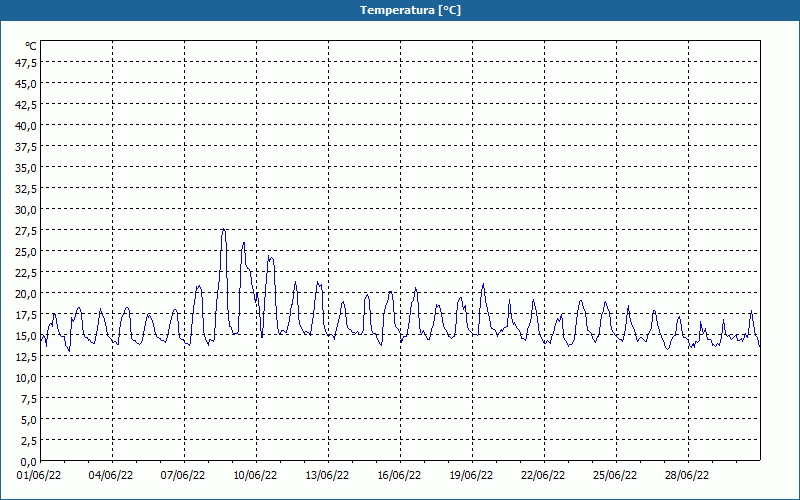Click the 0,0 y-axis value
The width and height of the screenshot is (800, 500).
(x=29, y=462)
